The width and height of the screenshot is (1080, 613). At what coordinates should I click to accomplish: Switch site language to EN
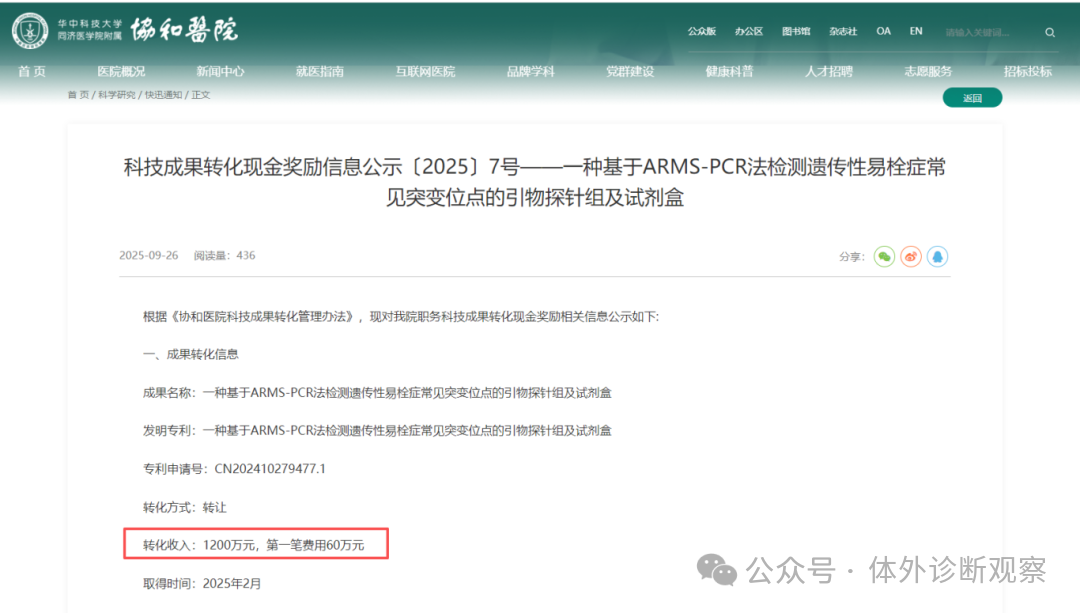click(916, 31)
